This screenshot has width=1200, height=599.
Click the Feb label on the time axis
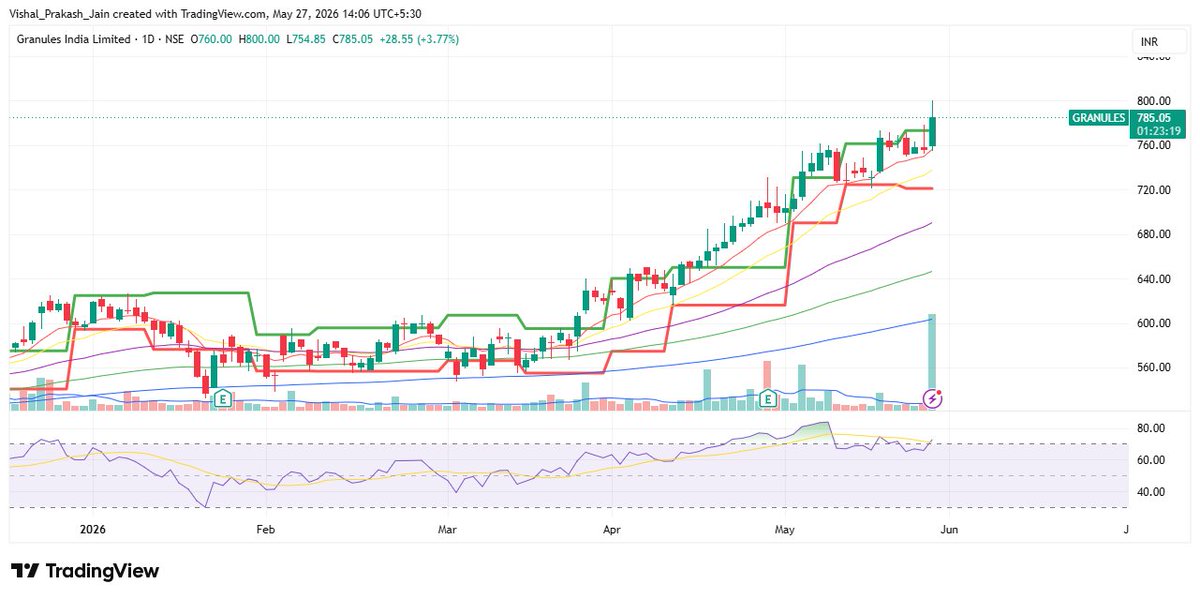click(x=265, y=528)
